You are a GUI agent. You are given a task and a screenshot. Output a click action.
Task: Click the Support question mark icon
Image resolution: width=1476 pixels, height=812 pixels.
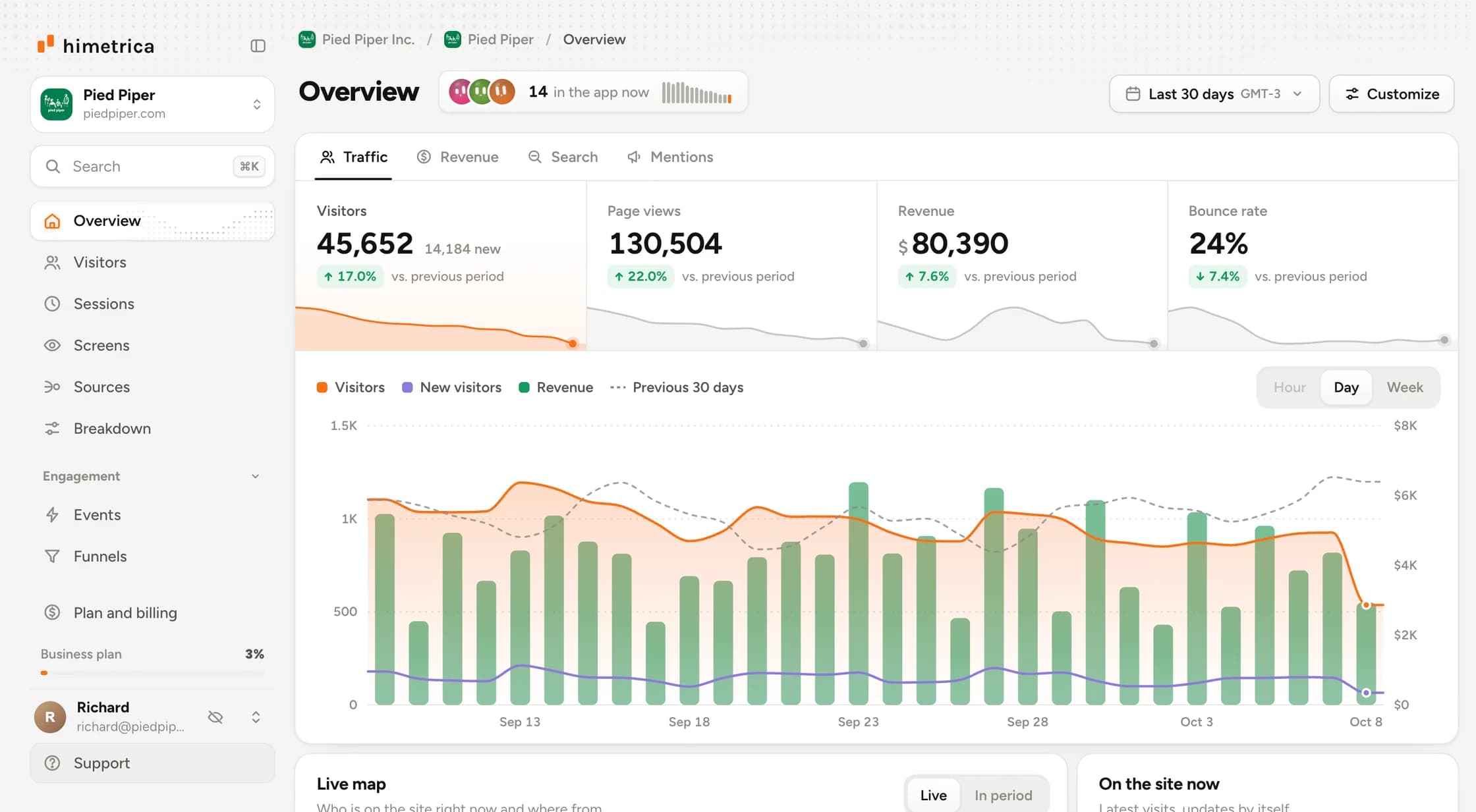[52, 763]
